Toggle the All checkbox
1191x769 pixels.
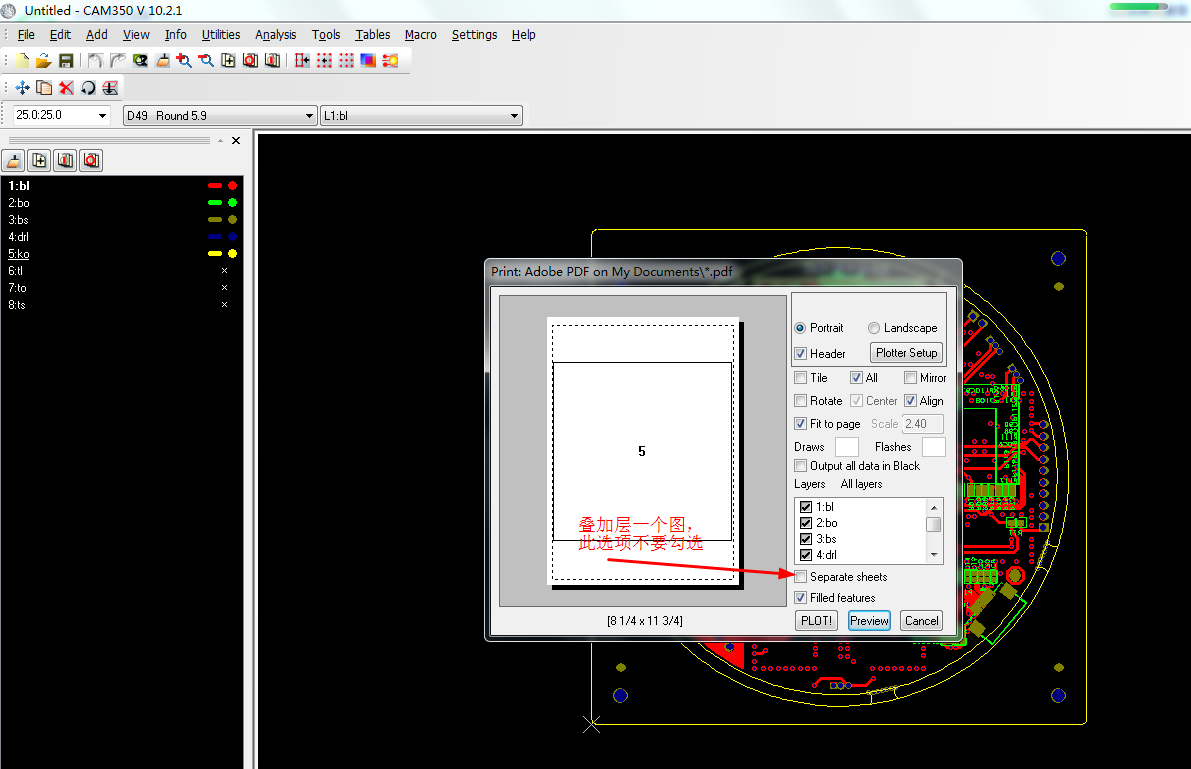(856, 378)
